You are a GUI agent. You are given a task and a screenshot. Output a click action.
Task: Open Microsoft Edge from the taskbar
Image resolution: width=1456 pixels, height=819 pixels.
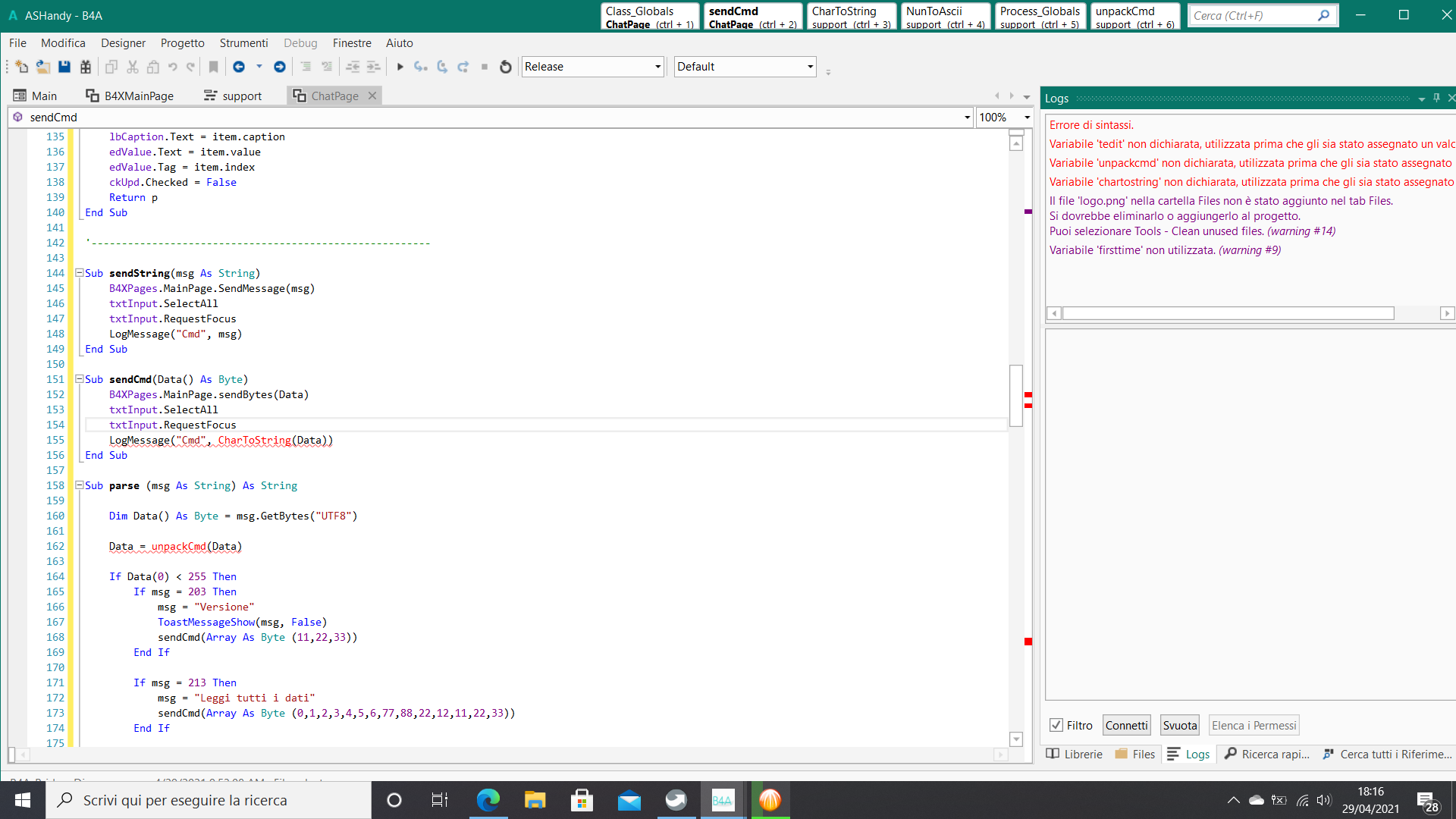488,800
